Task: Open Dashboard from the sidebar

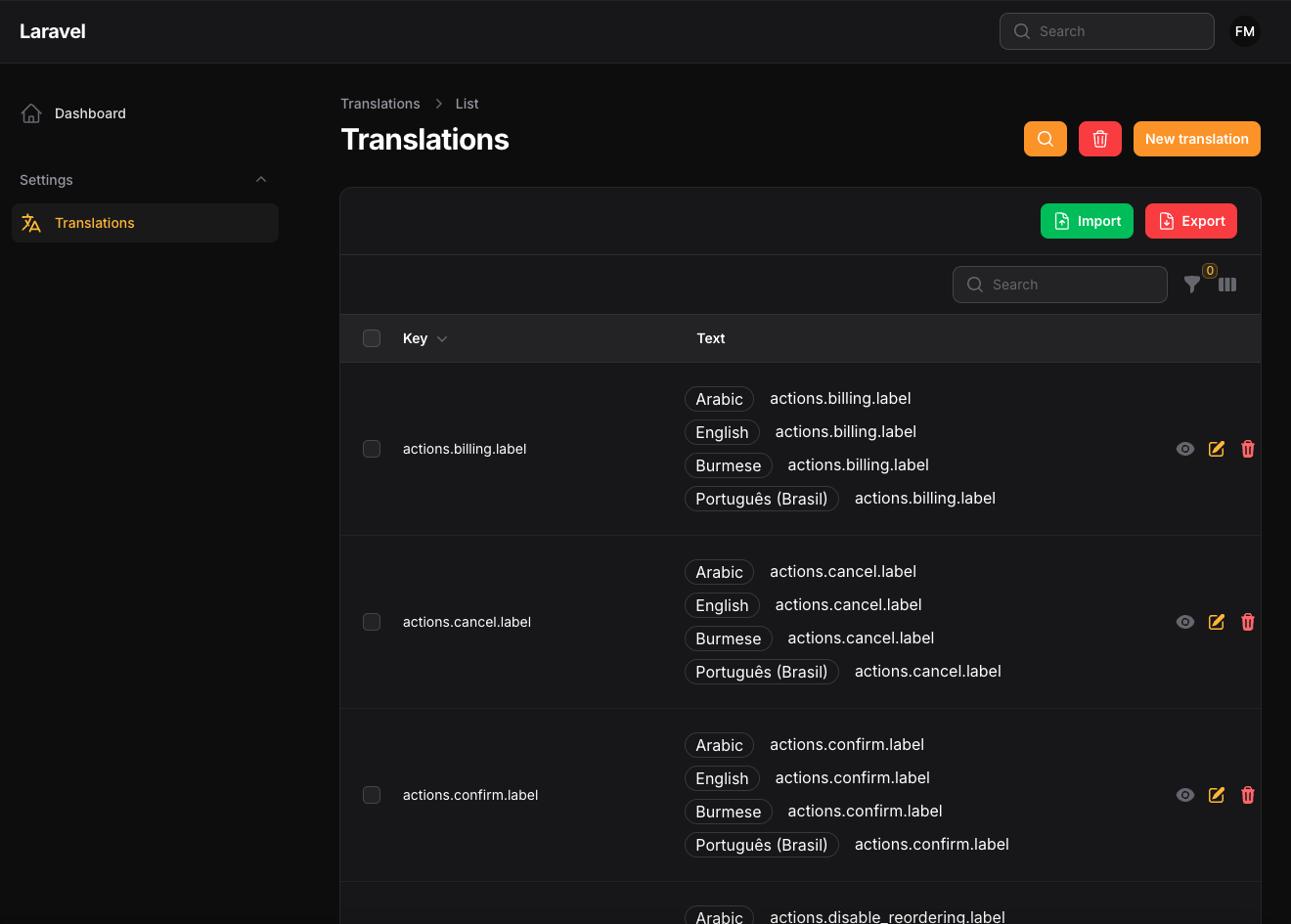Action: [x=145, y=113]
